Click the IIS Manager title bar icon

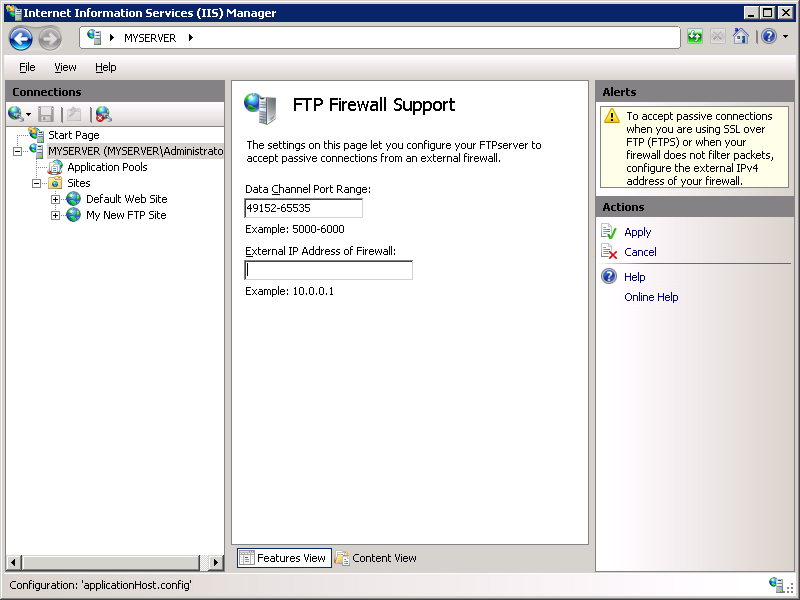click(x=13, y=12)
